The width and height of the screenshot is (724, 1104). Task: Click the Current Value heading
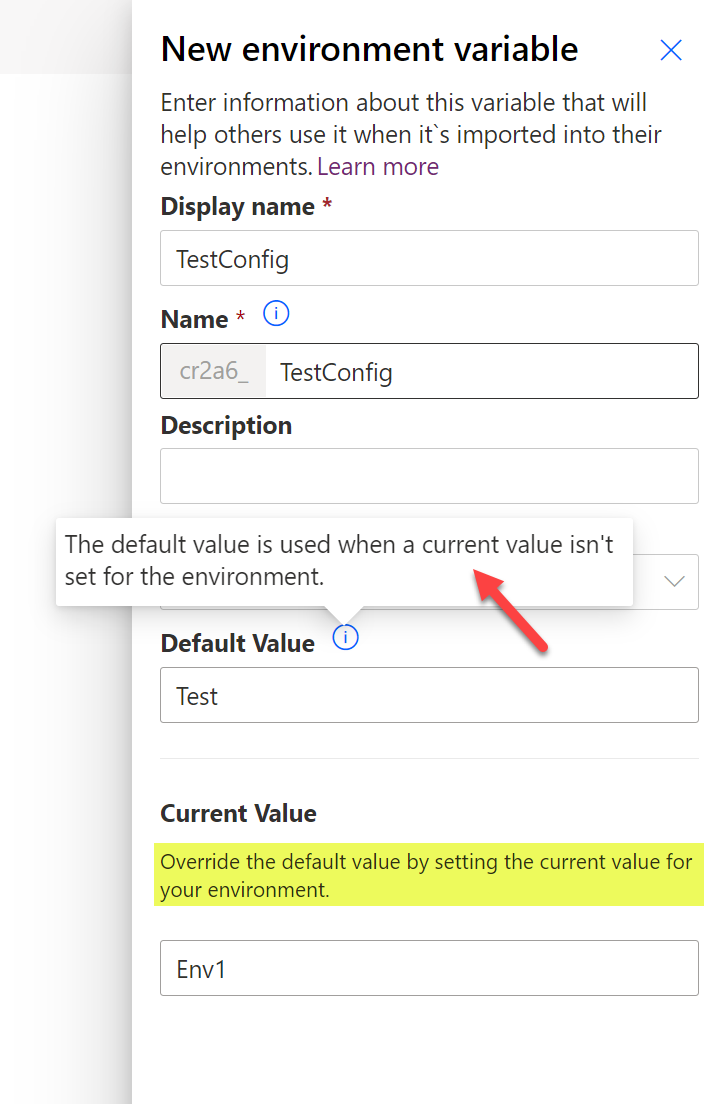tap(238, 813)
